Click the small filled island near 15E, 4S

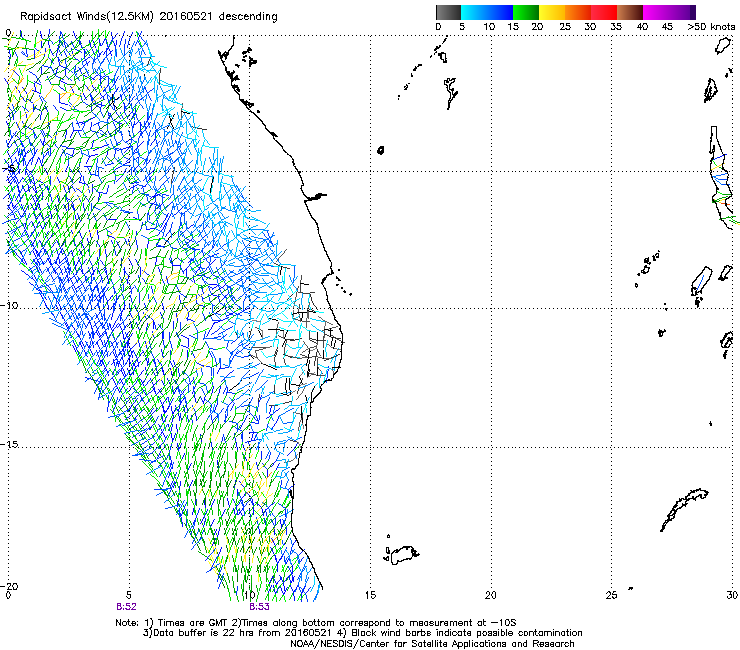(x=381, y=150)
